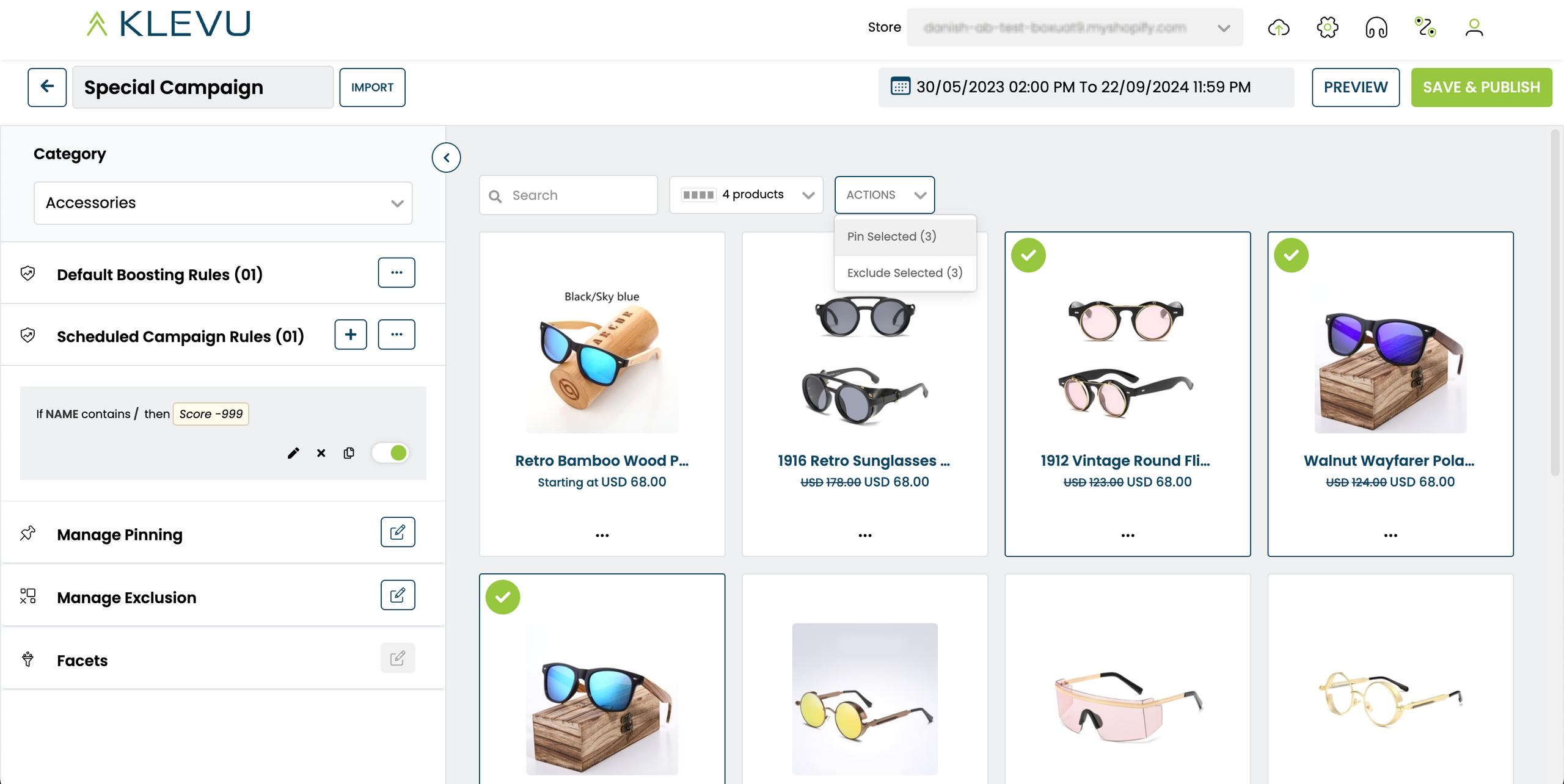
Task: Expand the 4 products layout dropdown
Action: click(746, 195)
